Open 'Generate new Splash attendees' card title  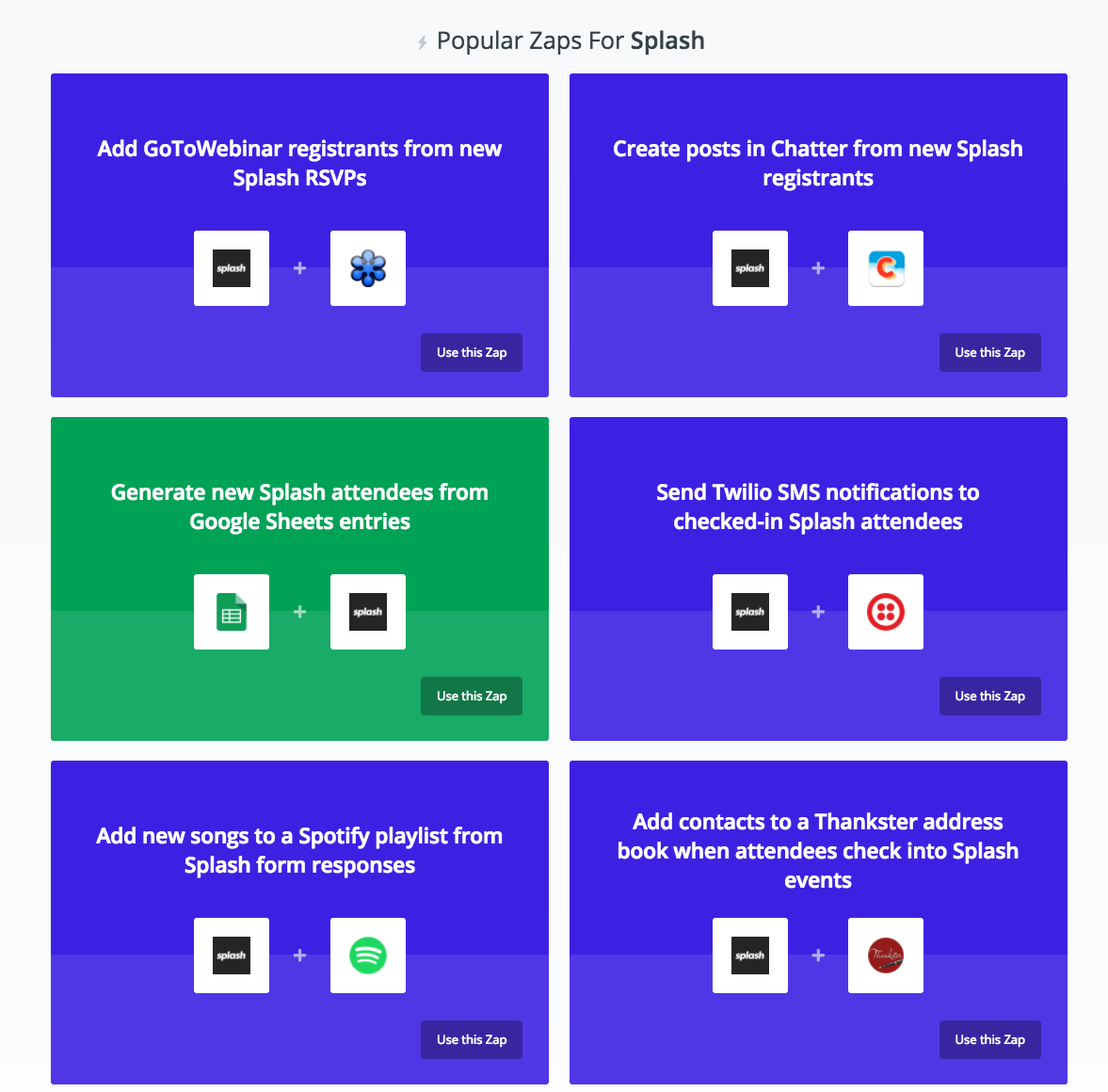(299, 506)
